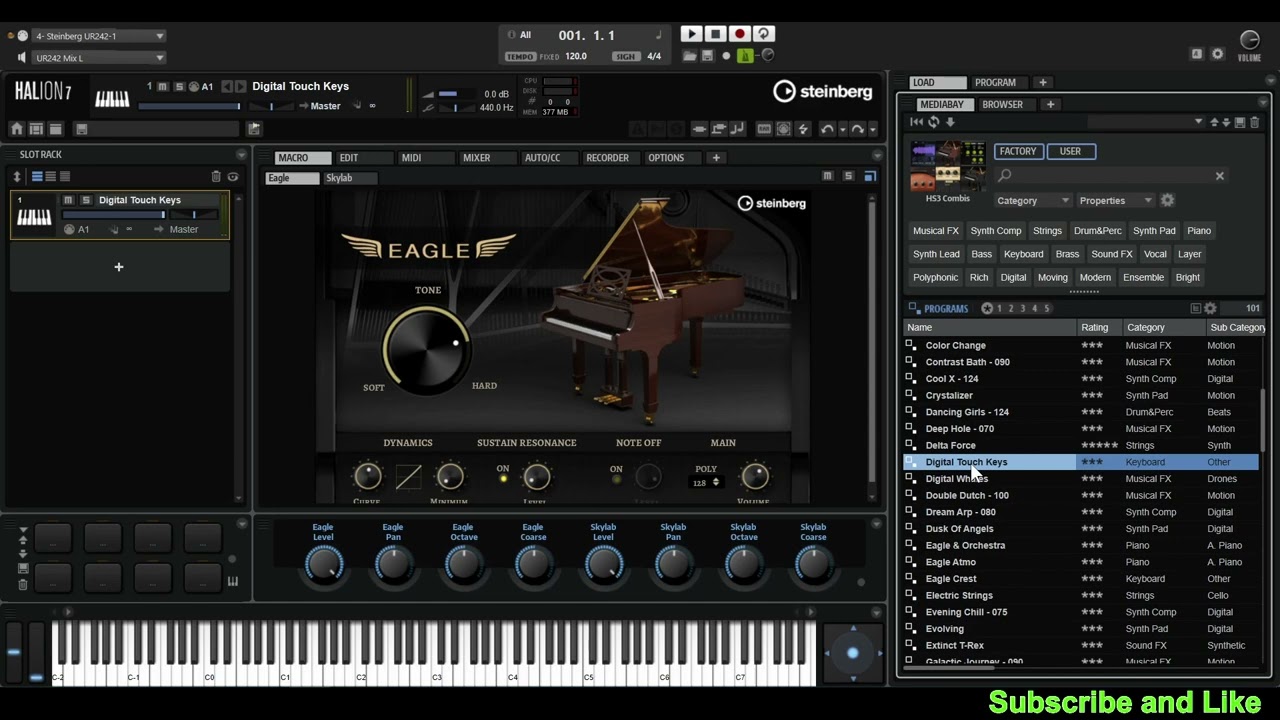
Task: Open the Category attribute dropdown
Action: 1032,201
